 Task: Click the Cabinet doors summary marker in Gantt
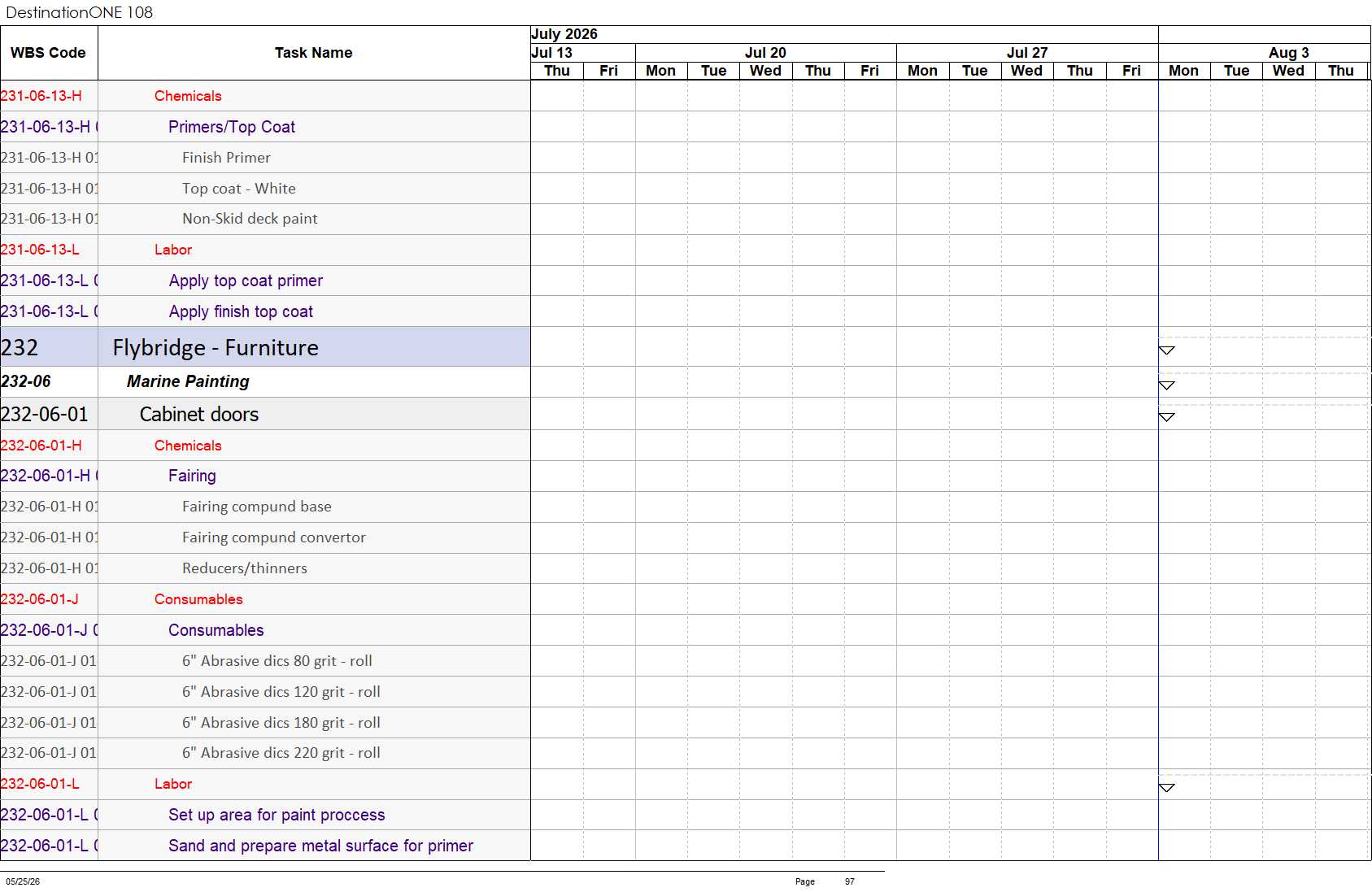pos(1166,417)
